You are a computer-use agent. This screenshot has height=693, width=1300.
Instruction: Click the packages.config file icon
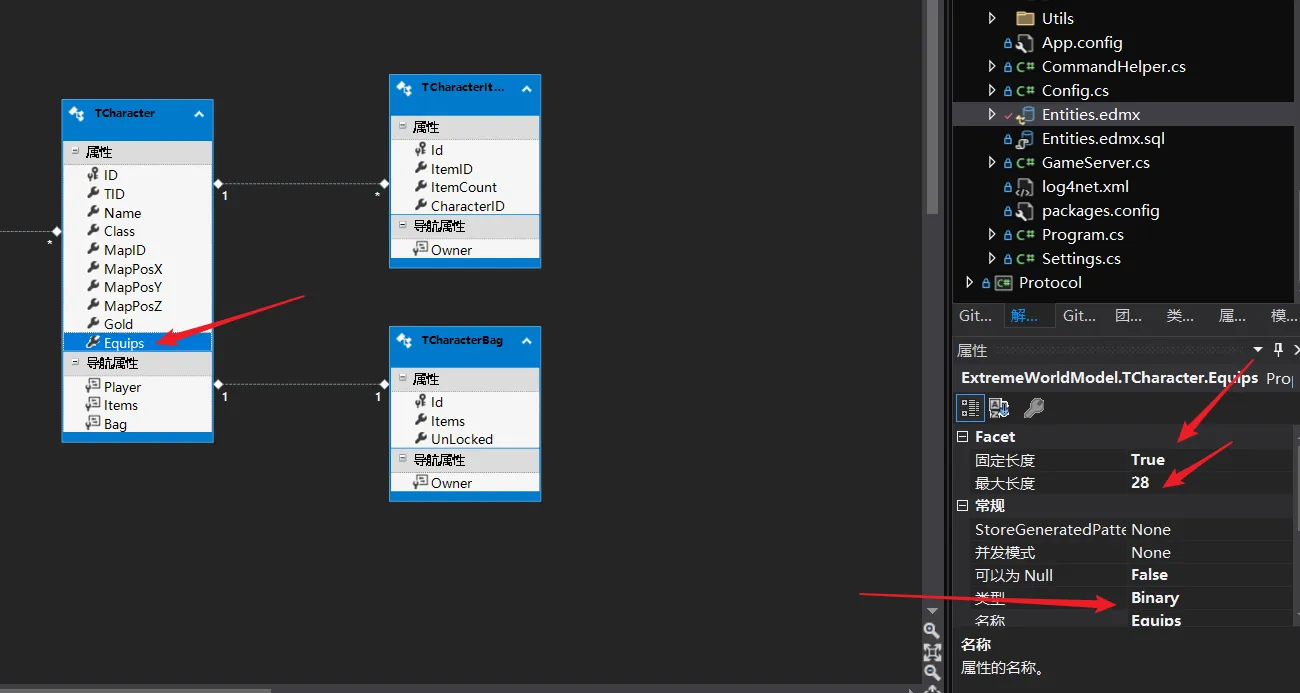(x=1024, y=211)
